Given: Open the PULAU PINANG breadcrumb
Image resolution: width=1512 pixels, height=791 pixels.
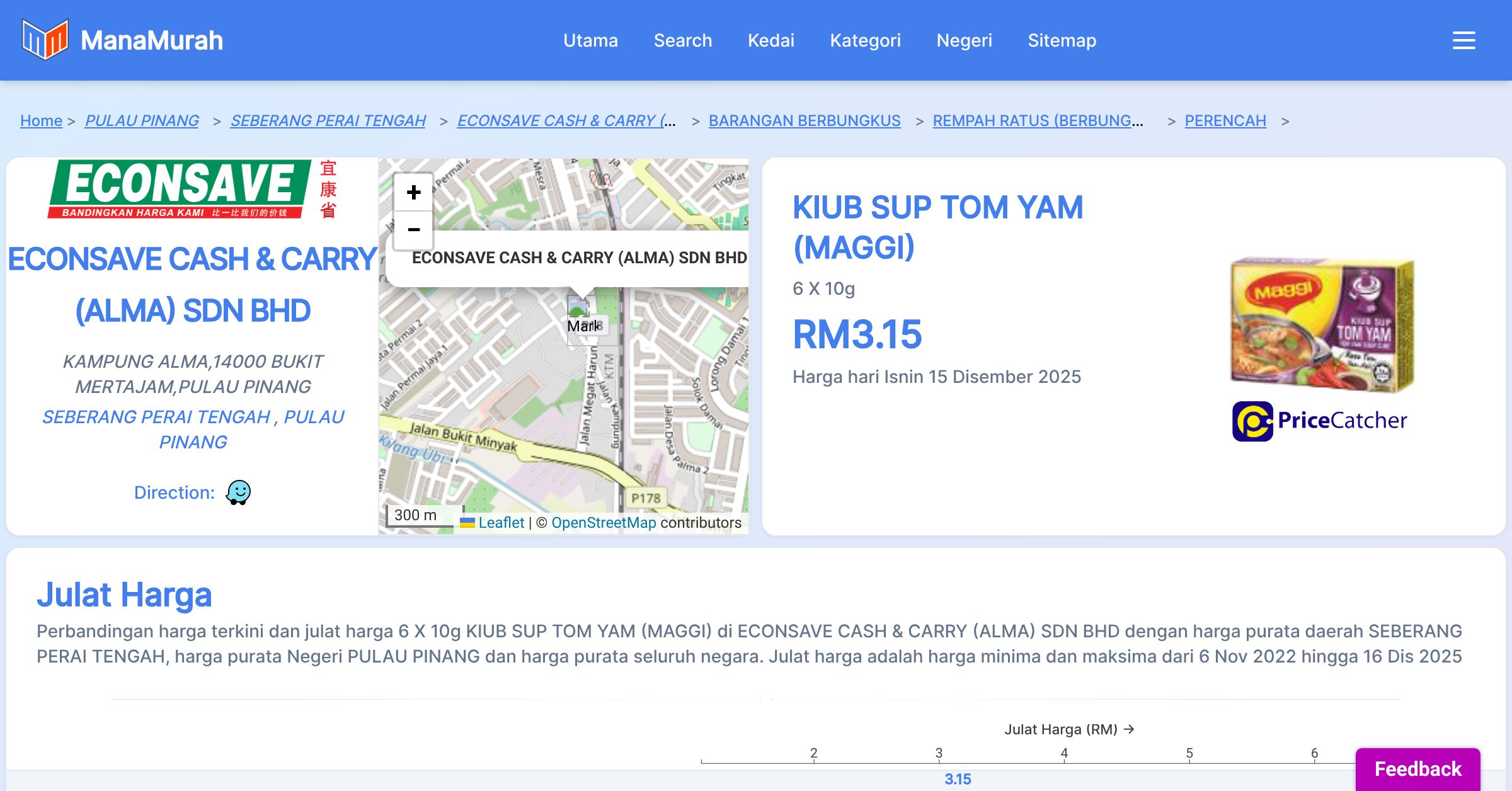Looking at the screenshot, I should click(x=142, y=120).
